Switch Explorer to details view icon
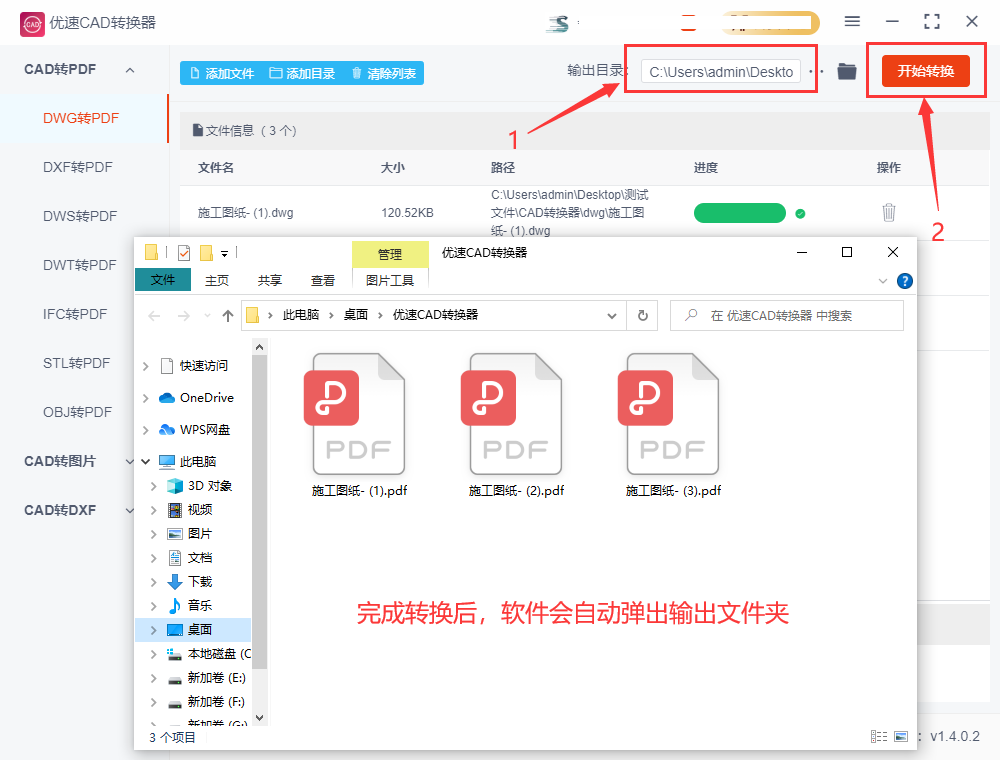1000x760 pixels. point(879,736)
